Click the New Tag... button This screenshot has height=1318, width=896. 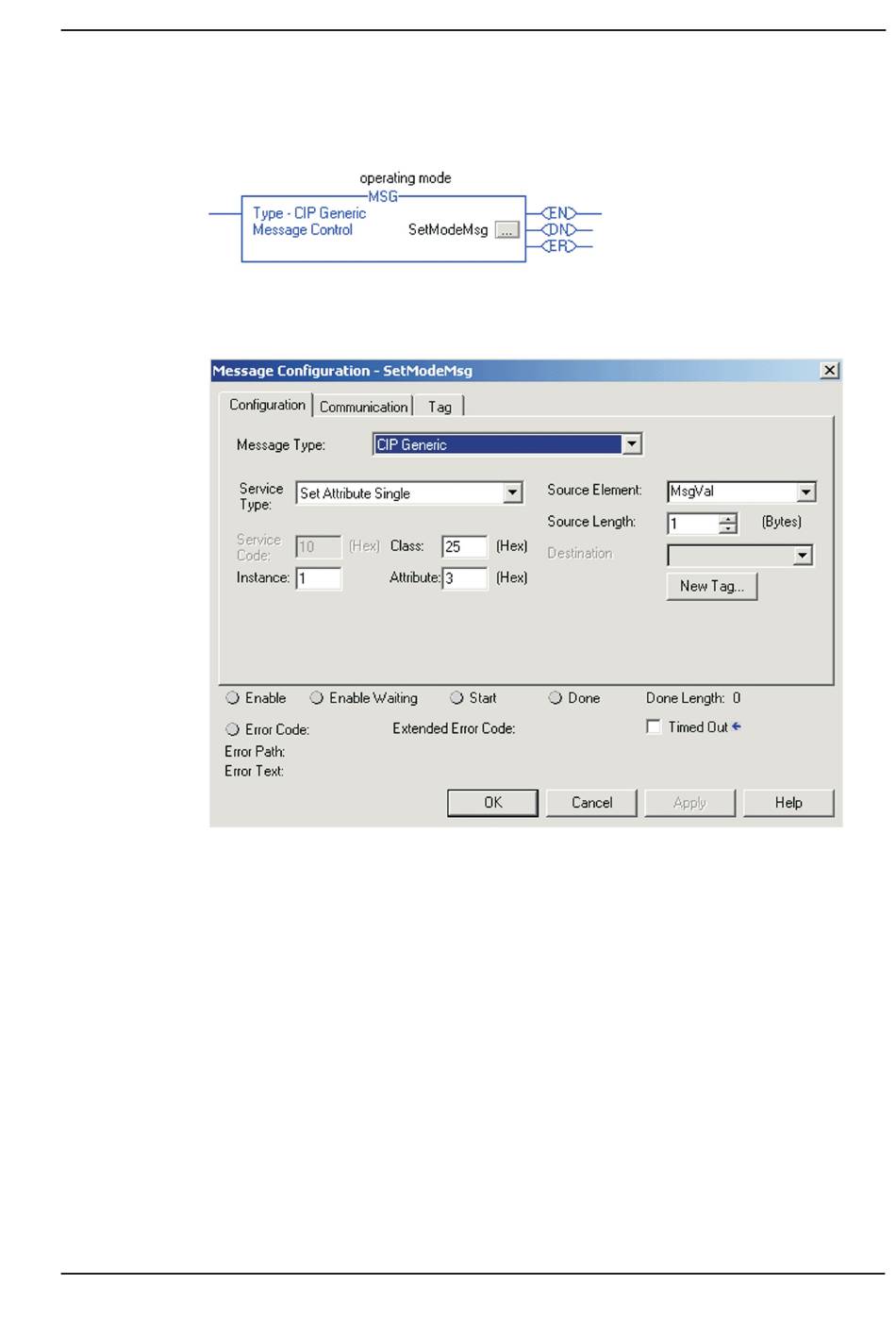pos(711,586)
